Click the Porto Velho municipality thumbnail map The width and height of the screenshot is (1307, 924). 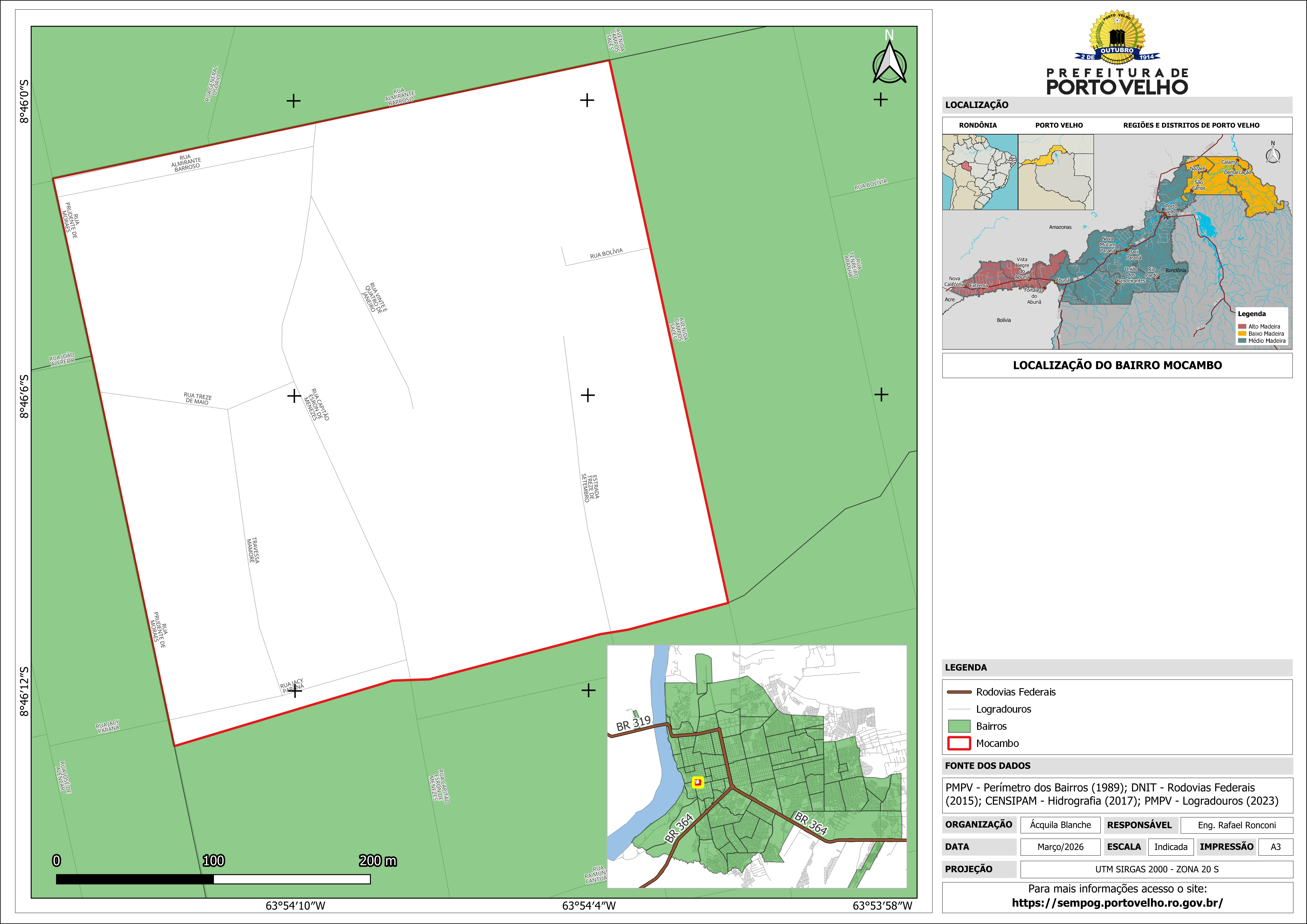(x=1055, y=172)
